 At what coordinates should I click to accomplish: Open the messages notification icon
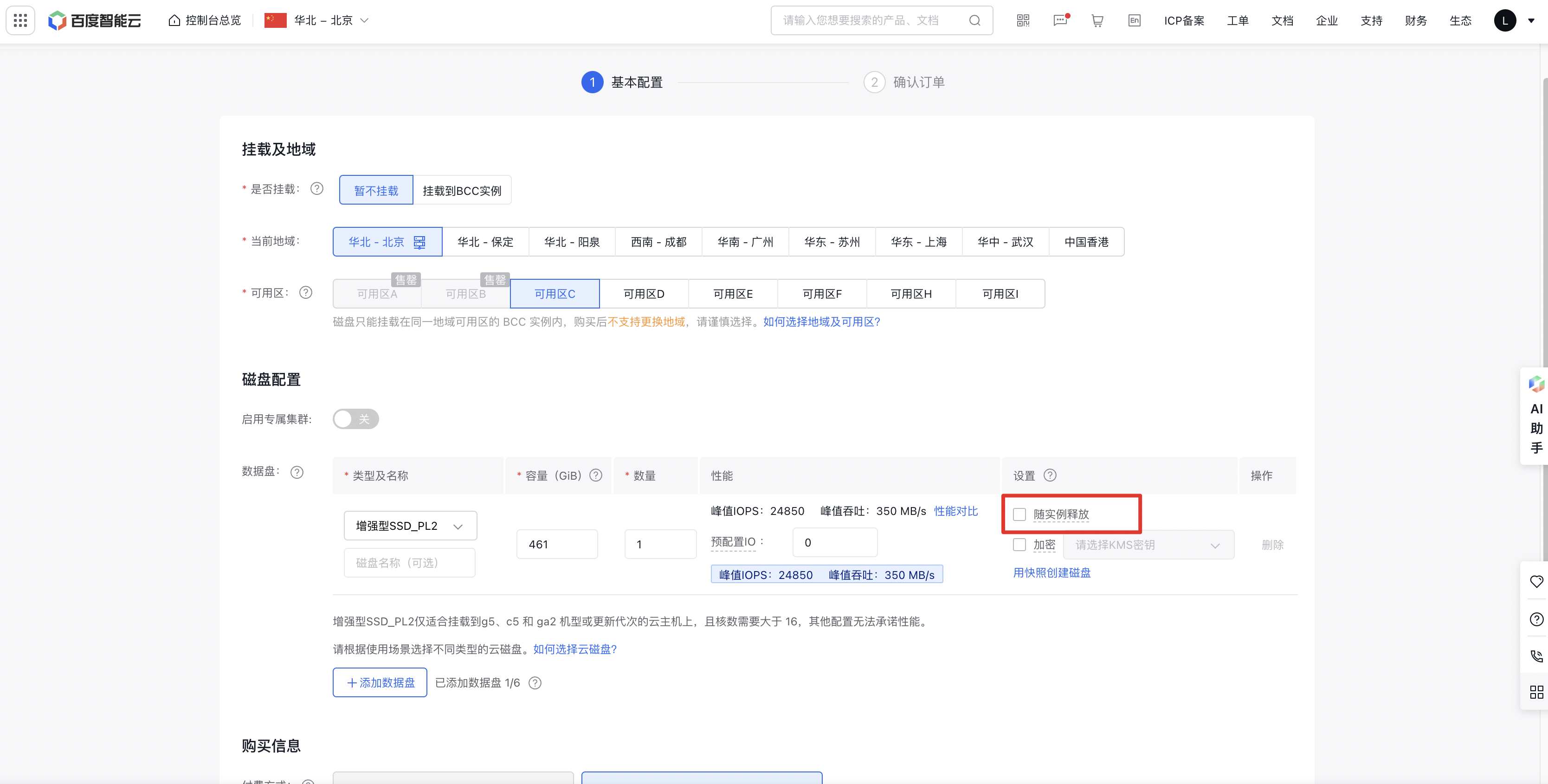pos(1061,20)
